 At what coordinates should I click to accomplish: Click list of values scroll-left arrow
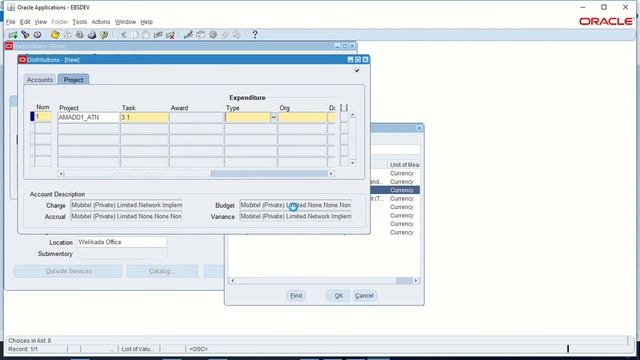click(232, 280)
